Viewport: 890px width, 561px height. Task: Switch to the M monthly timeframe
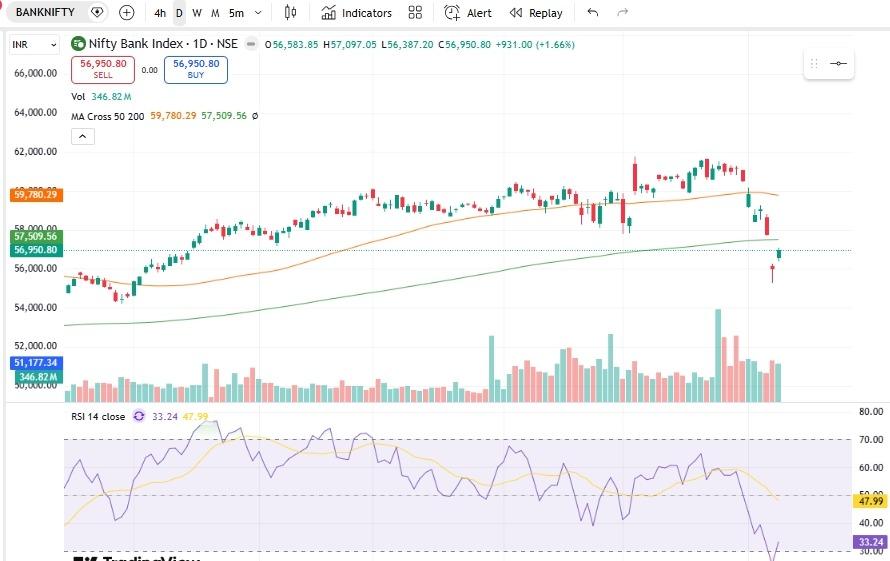(x=215, y=12)
